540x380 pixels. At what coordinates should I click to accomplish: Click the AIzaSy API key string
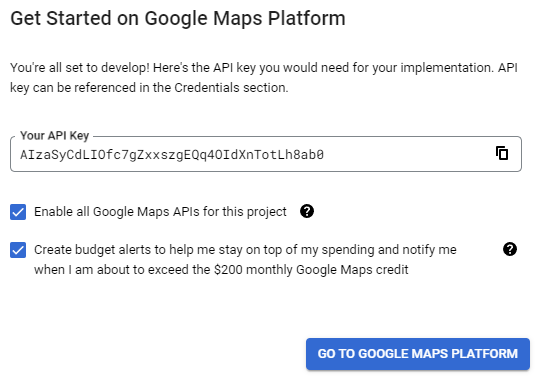172,155
